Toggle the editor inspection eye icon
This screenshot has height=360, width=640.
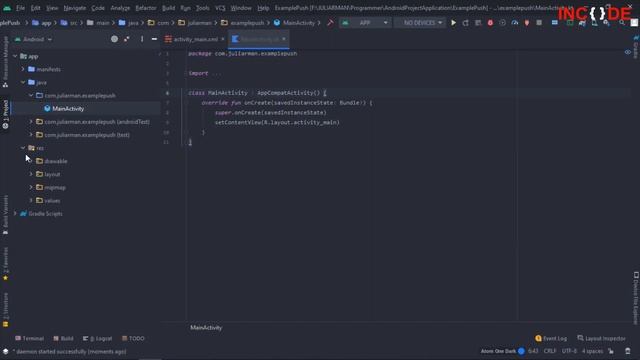(628, 52)
